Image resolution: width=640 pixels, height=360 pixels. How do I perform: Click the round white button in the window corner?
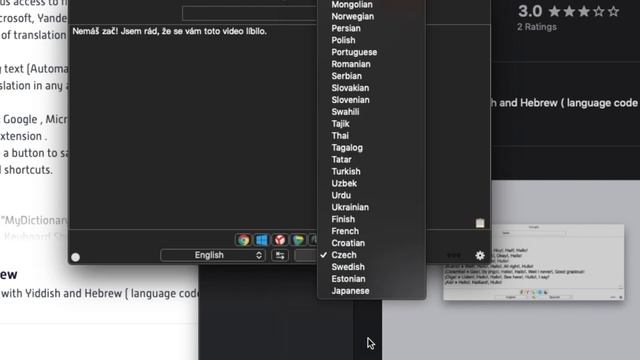[76, 257]
